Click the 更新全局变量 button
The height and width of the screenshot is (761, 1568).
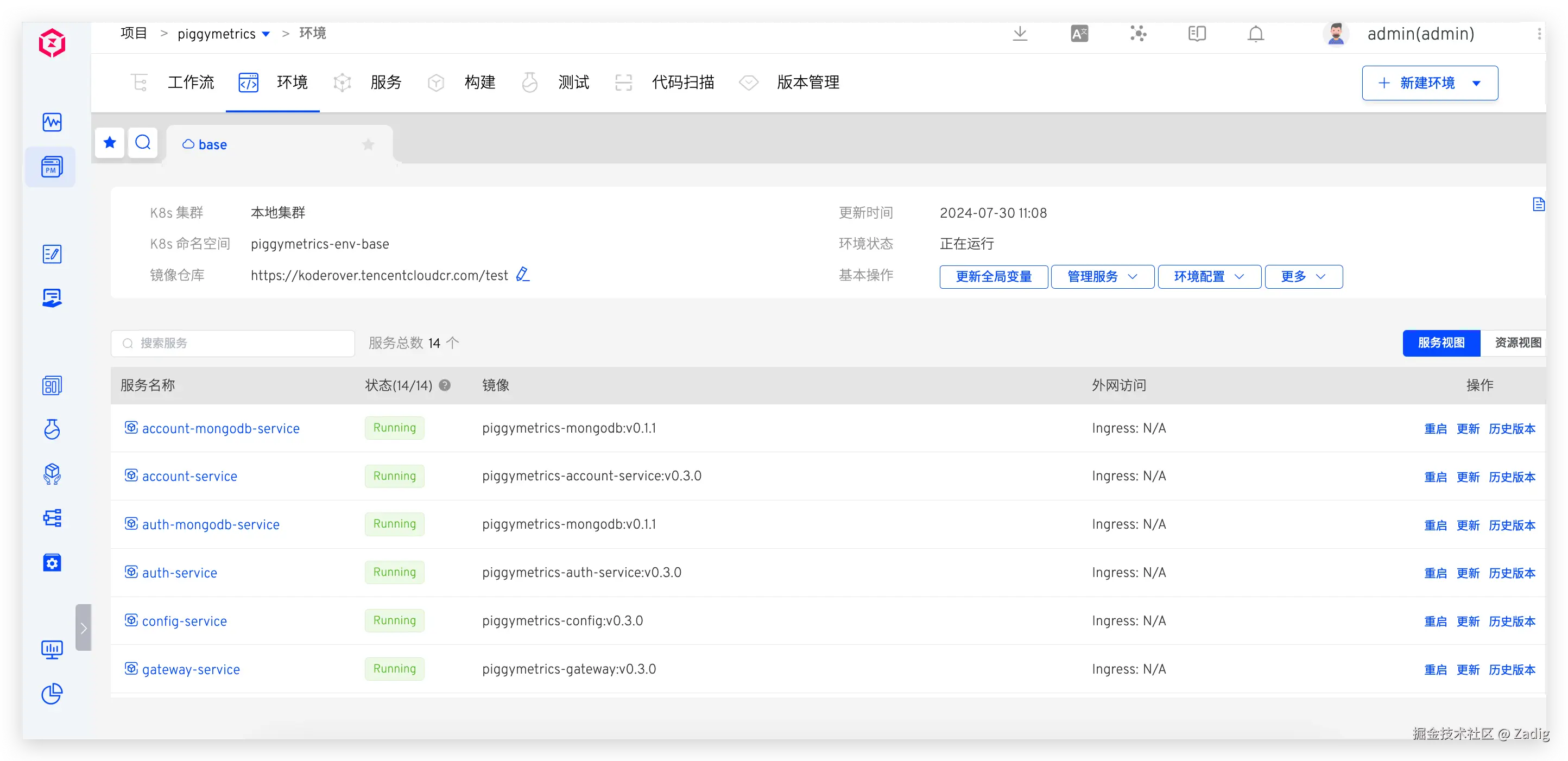coord(993,277)
